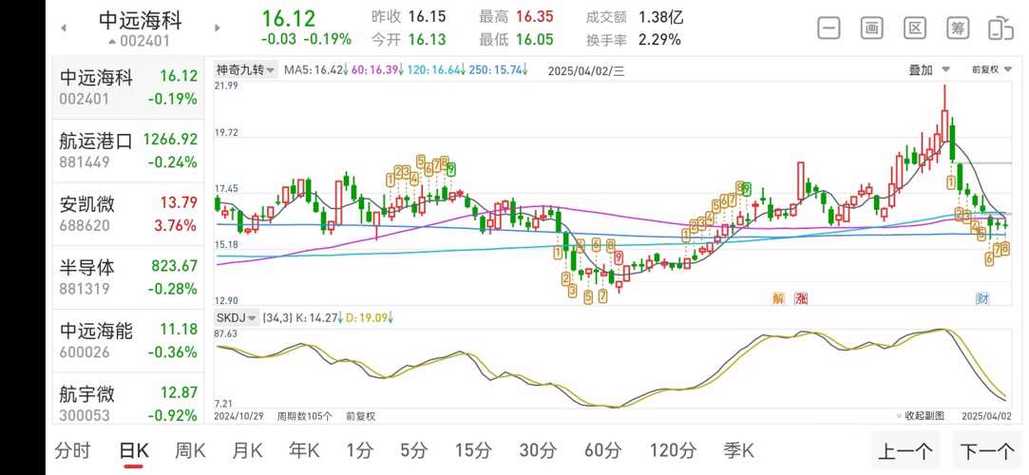Tap the rotate screen phone icon
This screenshot has width=1029, height=475.
(1000, 28)
